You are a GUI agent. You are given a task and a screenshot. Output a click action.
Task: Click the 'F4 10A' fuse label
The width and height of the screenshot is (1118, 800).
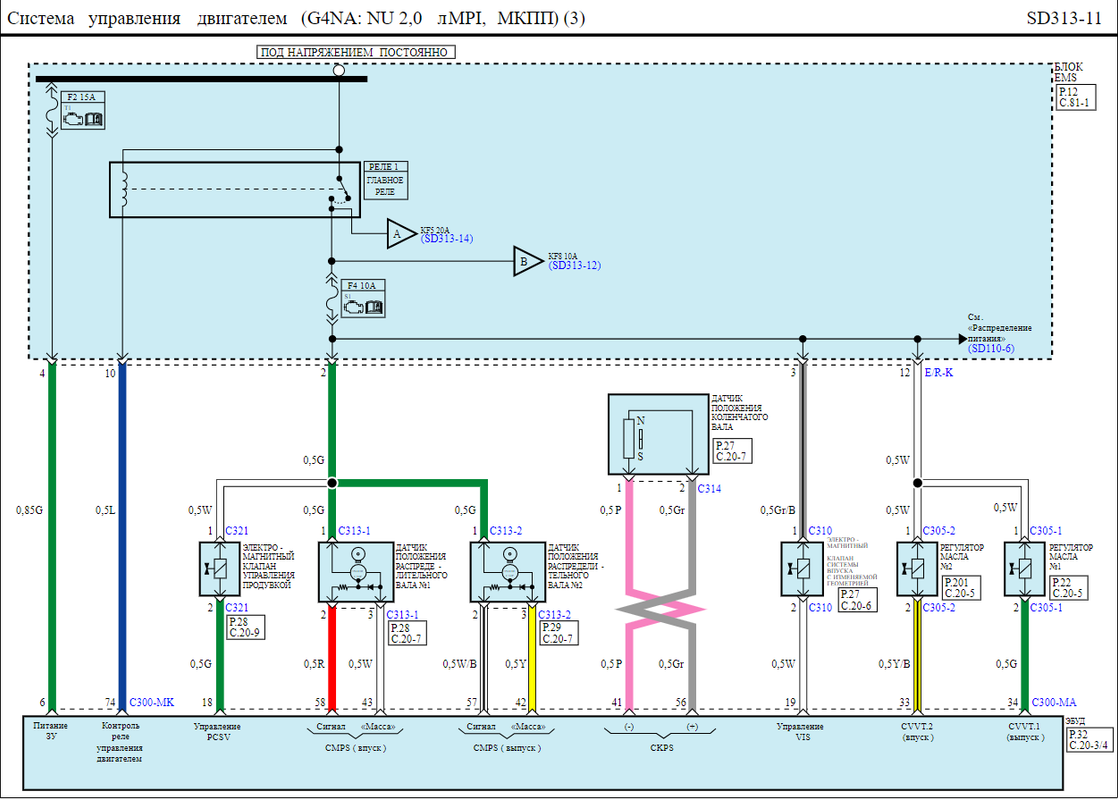coord(361,285)
